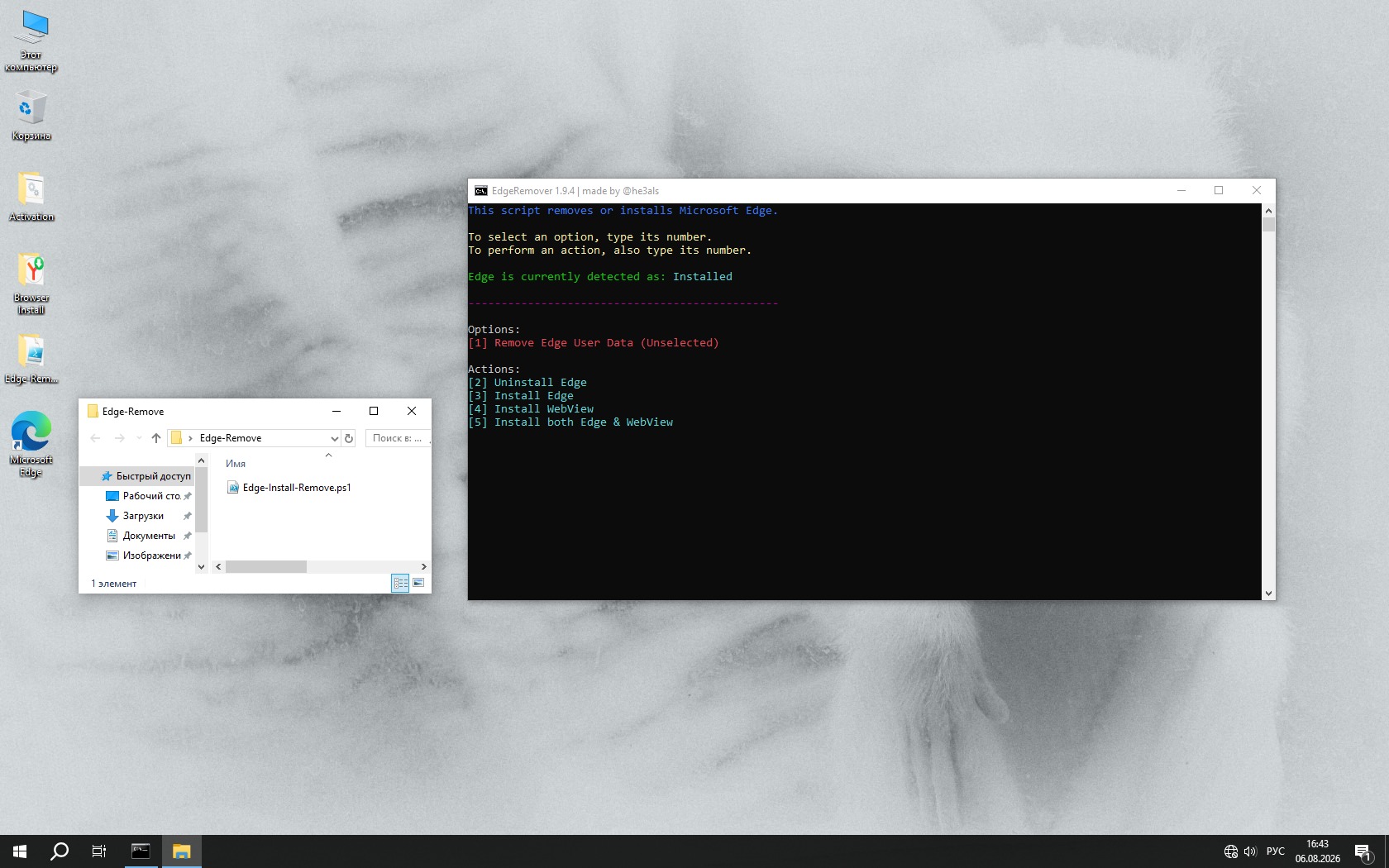Select the Edge-Remove desktop folder icon
Viewport: 1389px width, 868px height.
31,359
